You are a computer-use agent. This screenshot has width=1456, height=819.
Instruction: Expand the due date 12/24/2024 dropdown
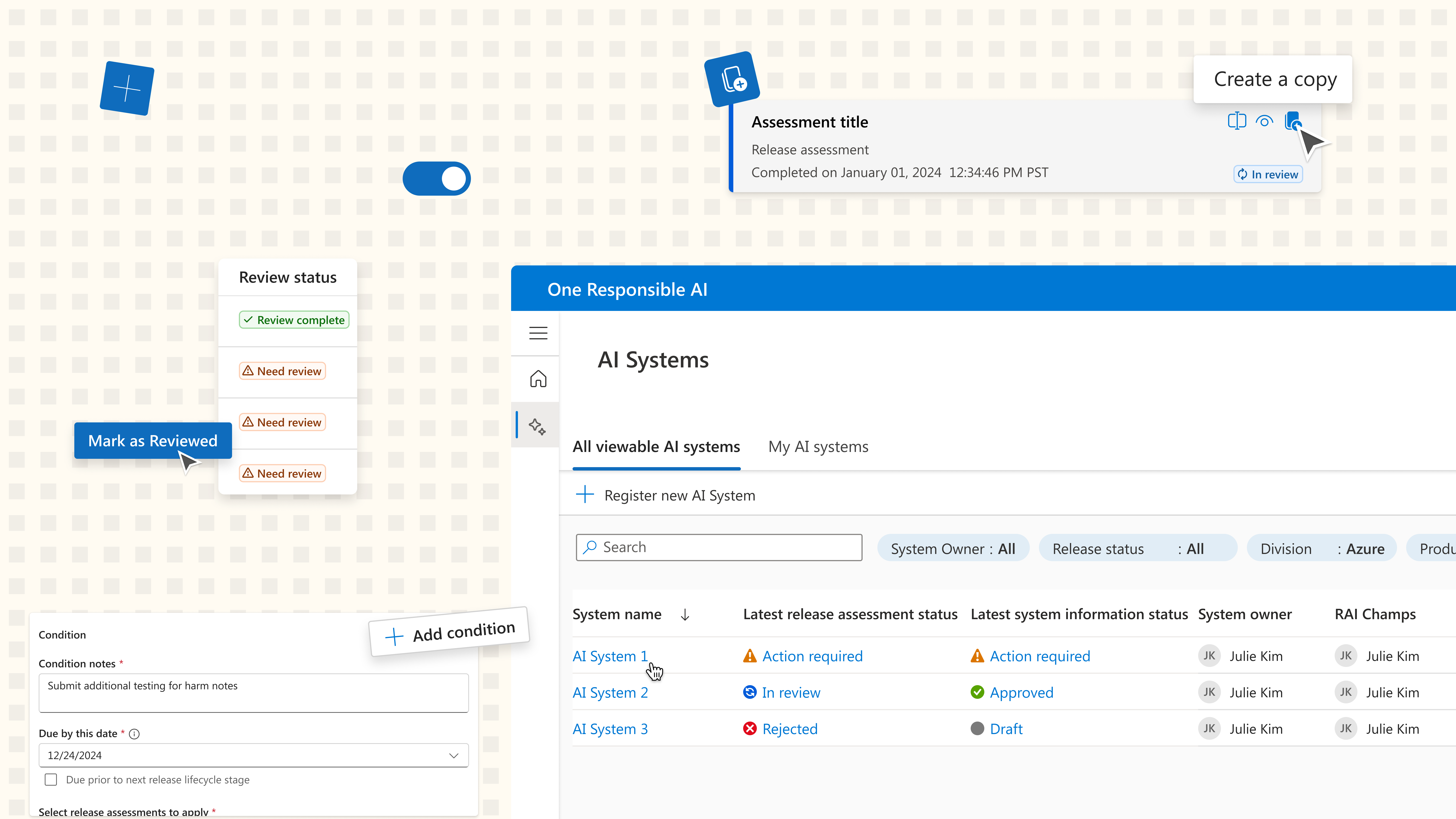453,756
